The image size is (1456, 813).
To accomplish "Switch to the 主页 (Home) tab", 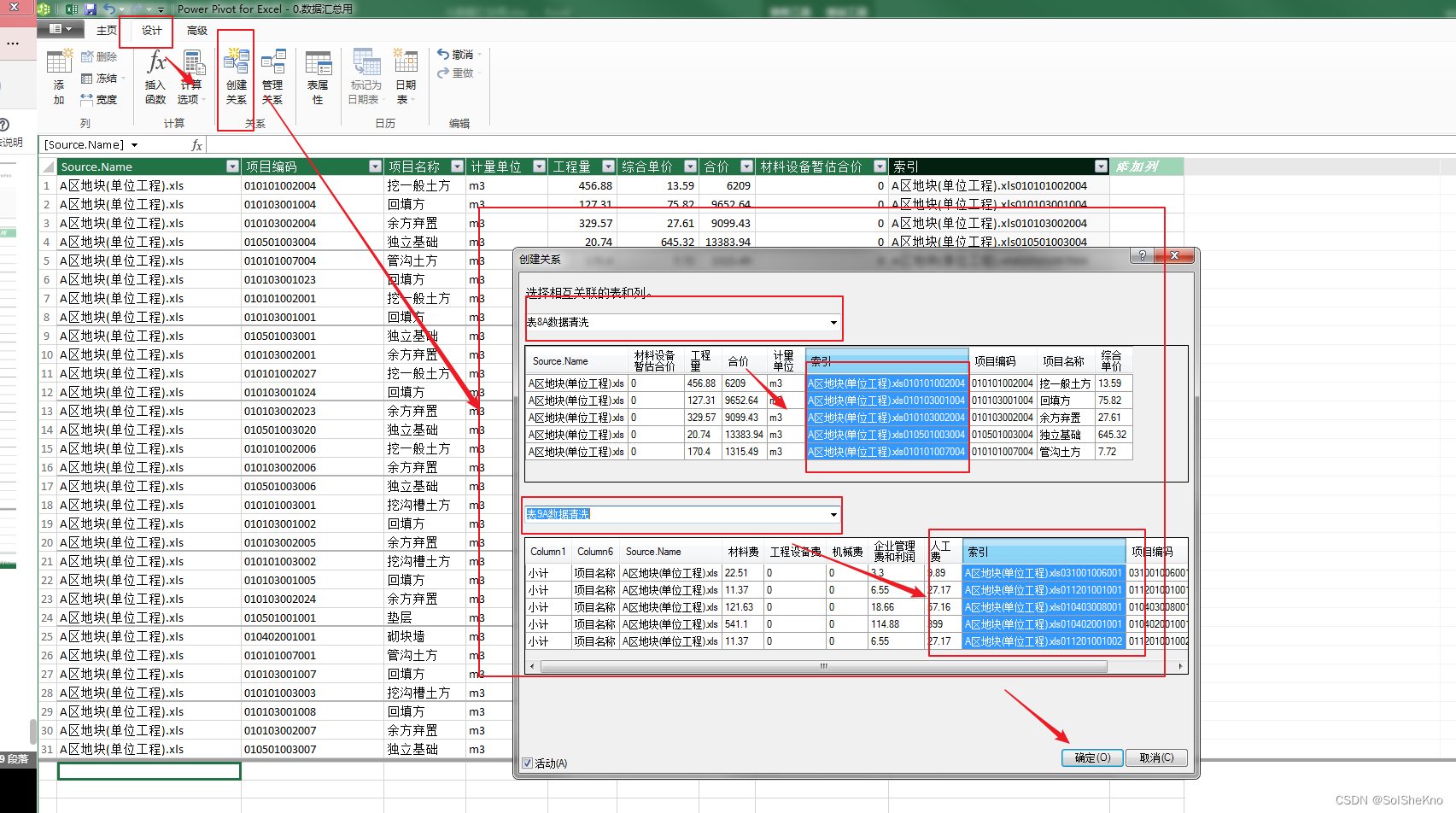I will click(x=107, y=30).
